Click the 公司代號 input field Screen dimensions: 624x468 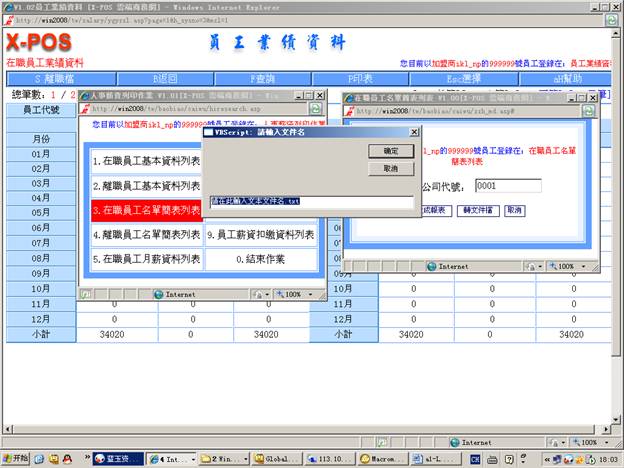[507, 185]
